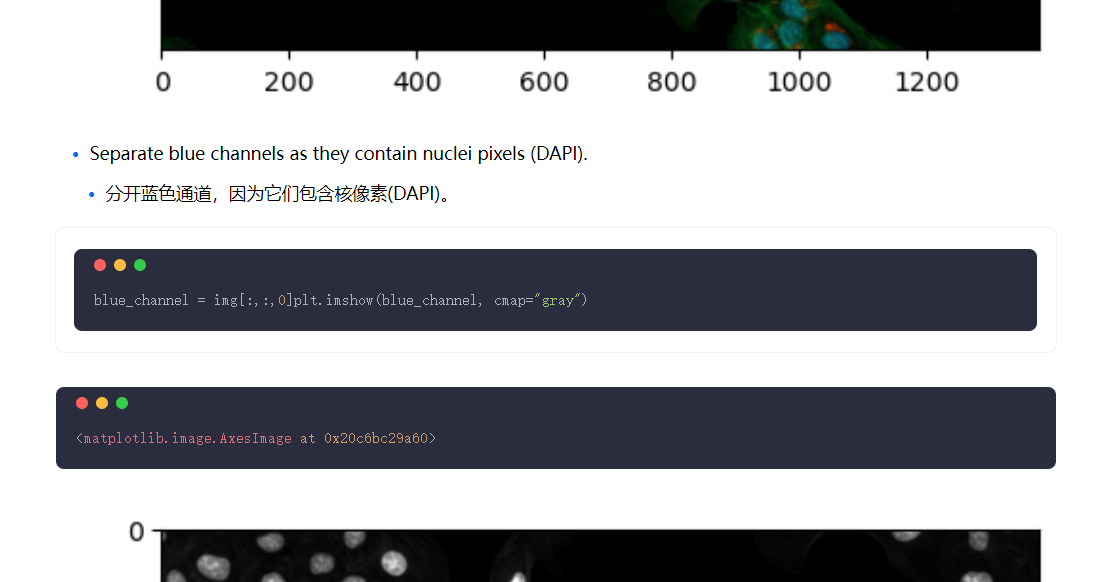Click the blue_channel = img code line
This screenshot has height=582, width=1093.
[x=340, y=300]
